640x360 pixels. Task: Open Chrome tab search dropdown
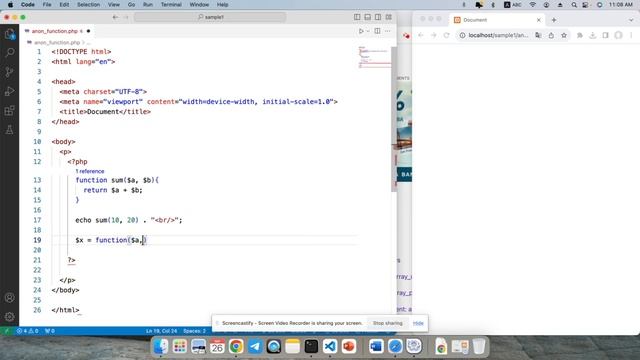point(631,20)
